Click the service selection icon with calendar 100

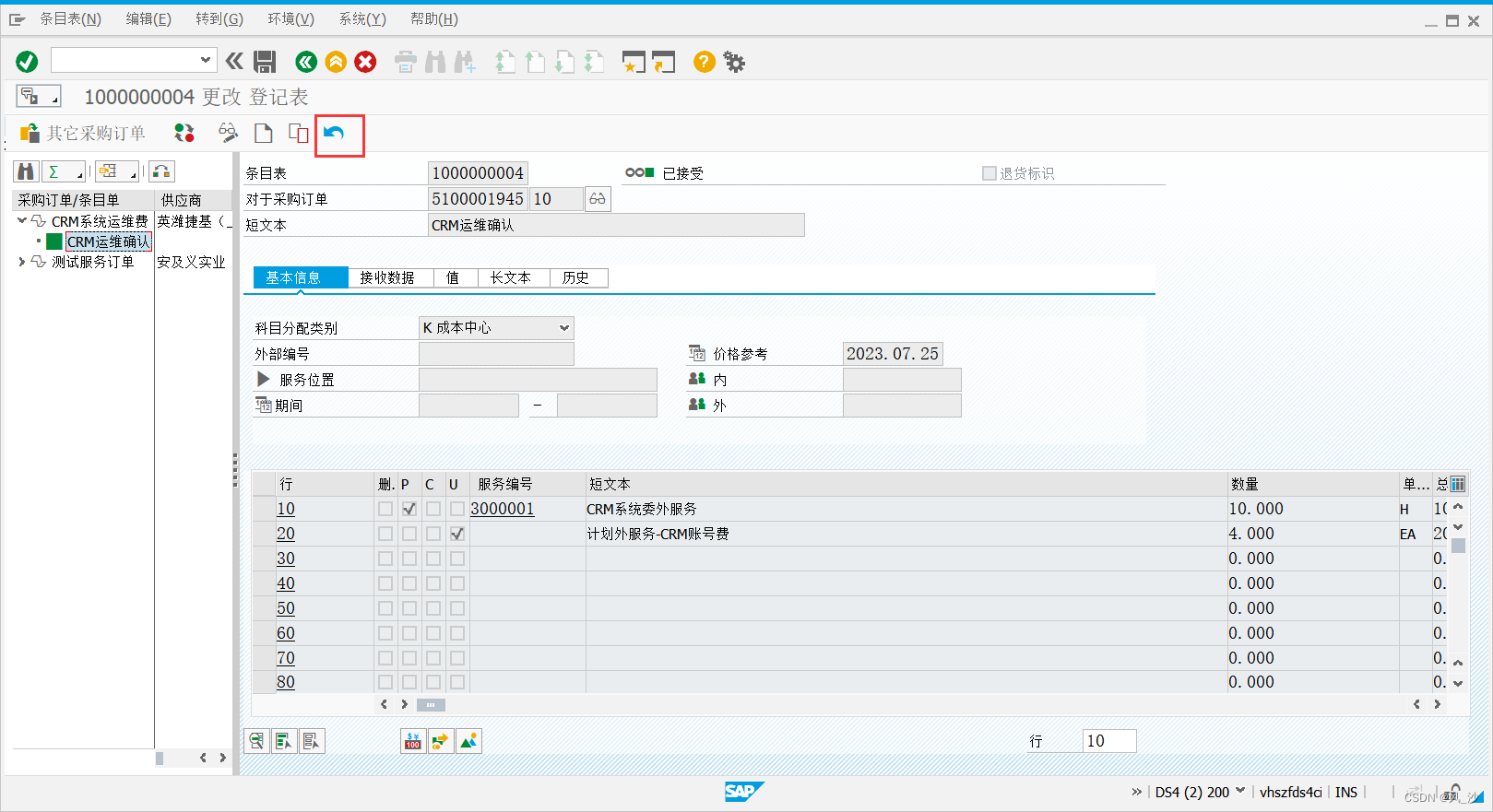[x=413, y=741]
